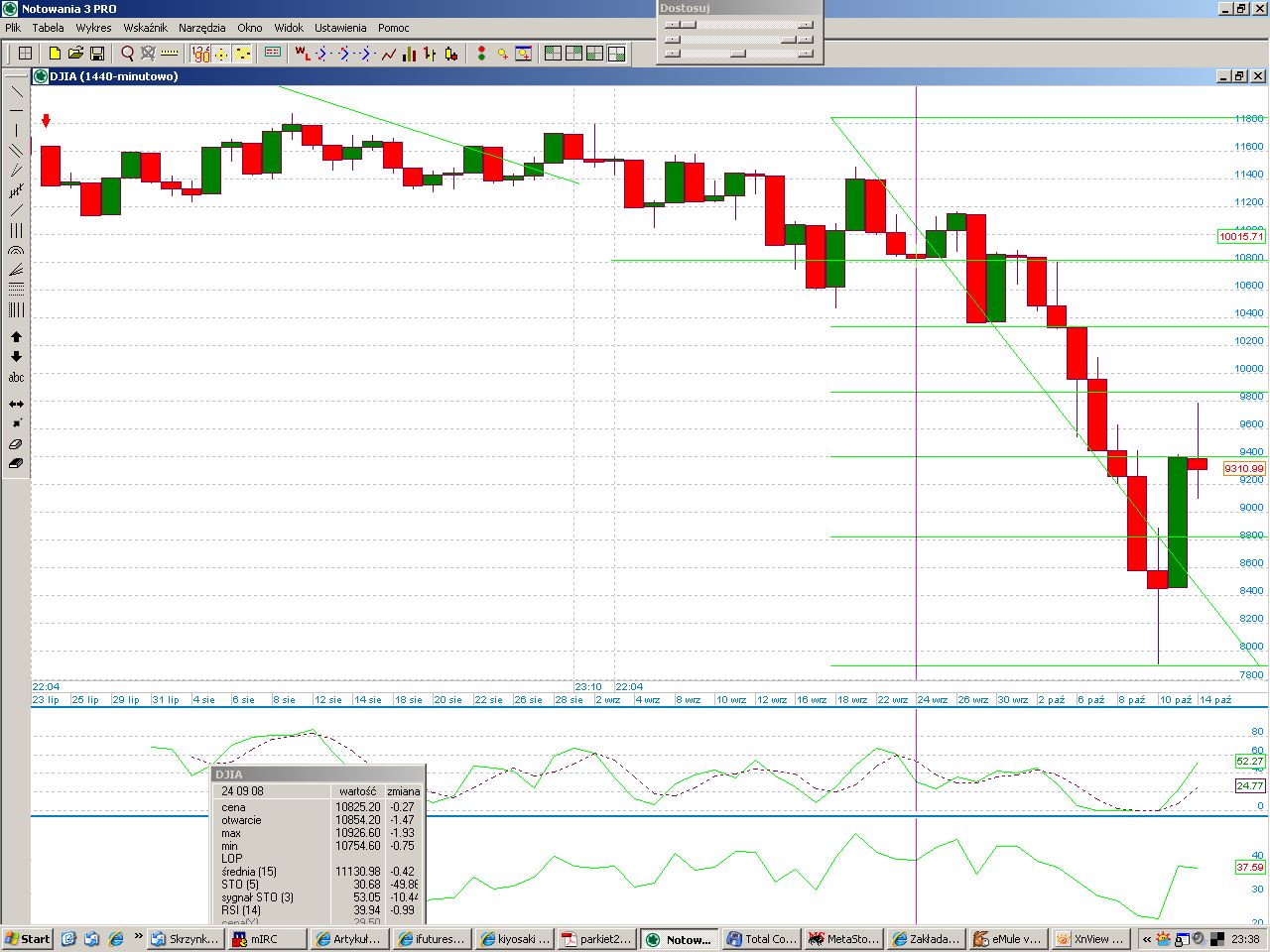Select the trend line drawing tool

(x=16, y=91)
